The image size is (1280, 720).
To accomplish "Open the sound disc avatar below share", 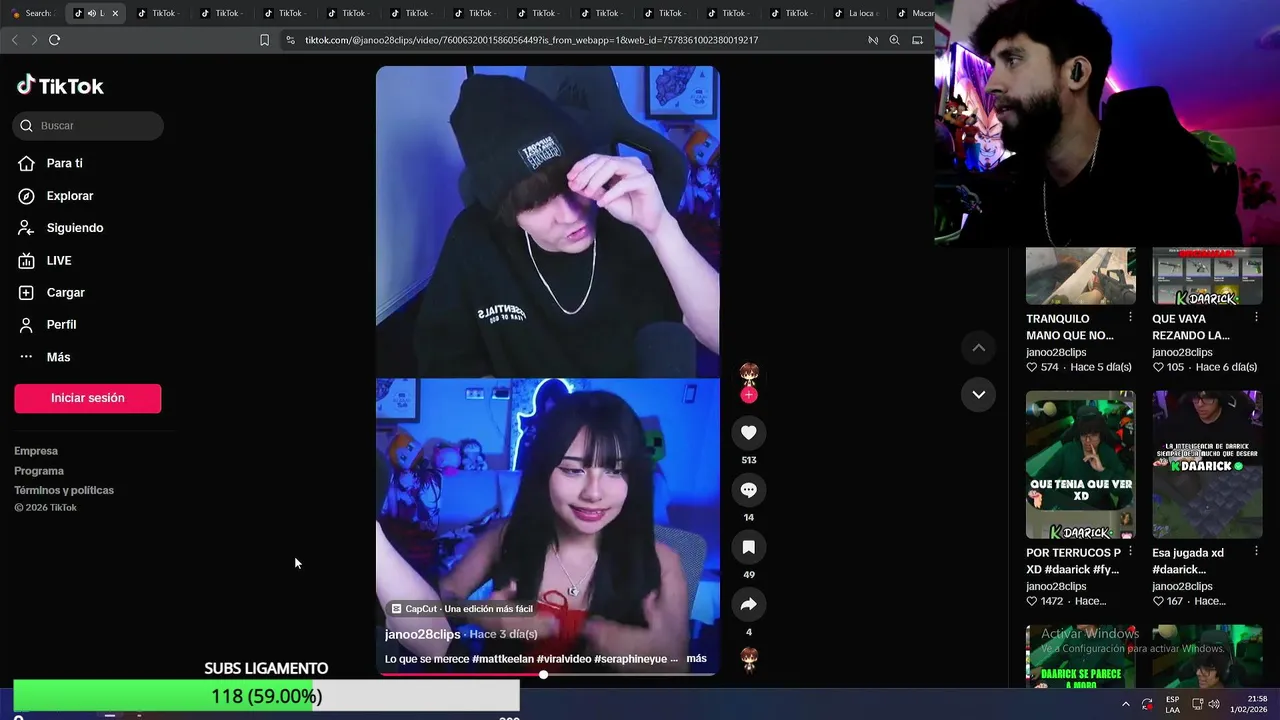I will tap(749, 658).
